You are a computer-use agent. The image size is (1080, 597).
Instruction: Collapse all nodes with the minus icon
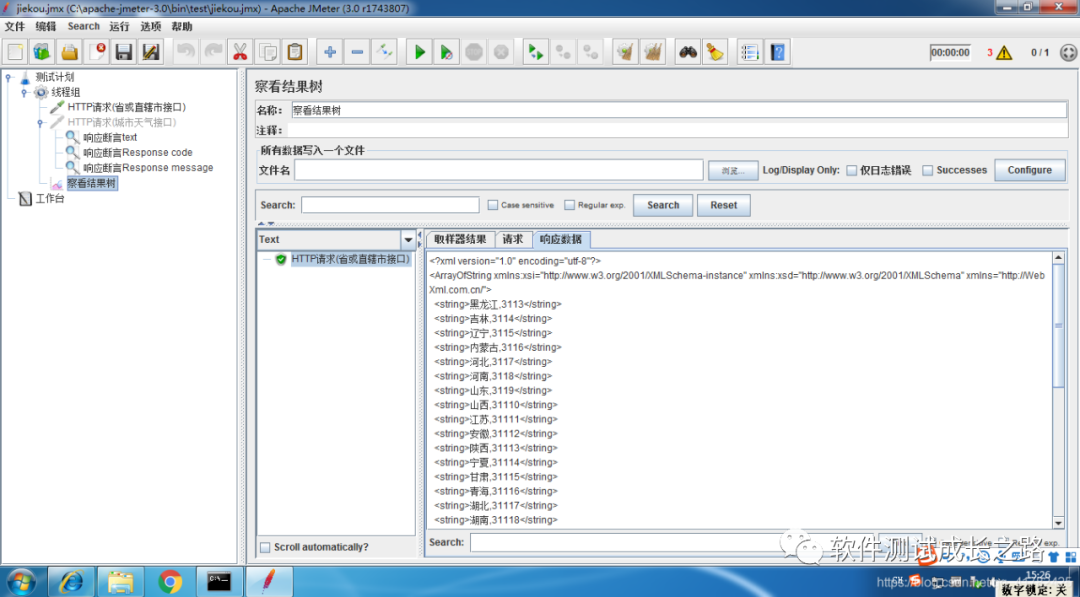[357, 52]
